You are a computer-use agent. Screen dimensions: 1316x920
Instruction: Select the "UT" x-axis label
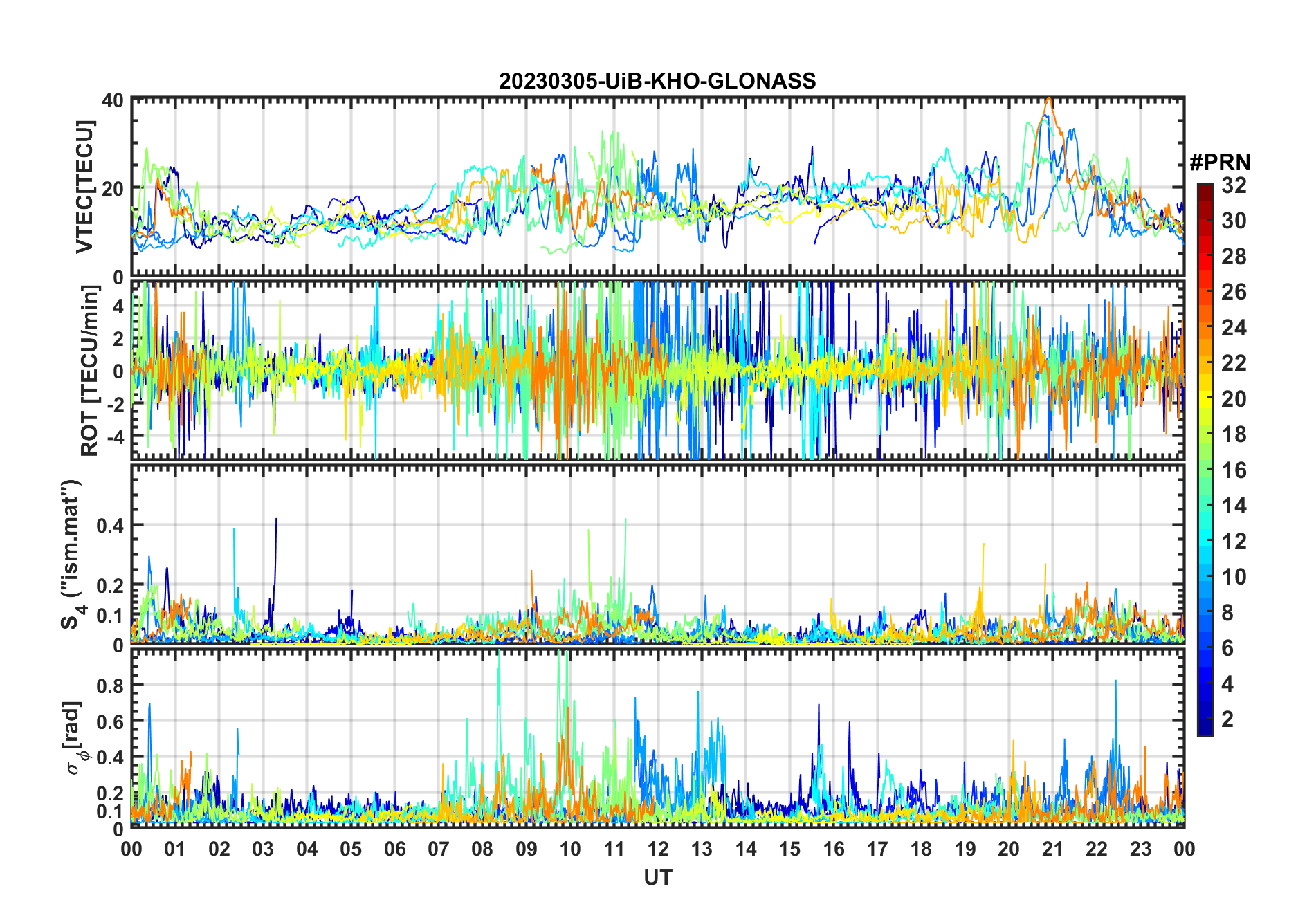coord(657,877)
